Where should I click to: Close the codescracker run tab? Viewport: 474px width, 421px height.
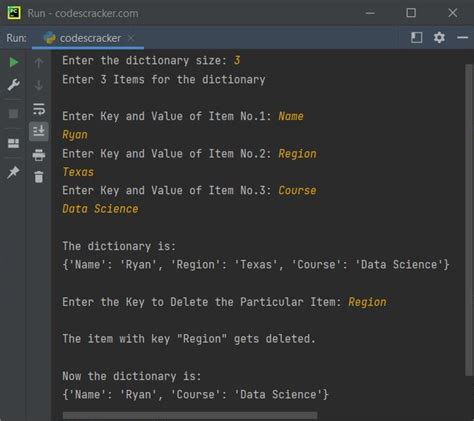coord(131,38)
